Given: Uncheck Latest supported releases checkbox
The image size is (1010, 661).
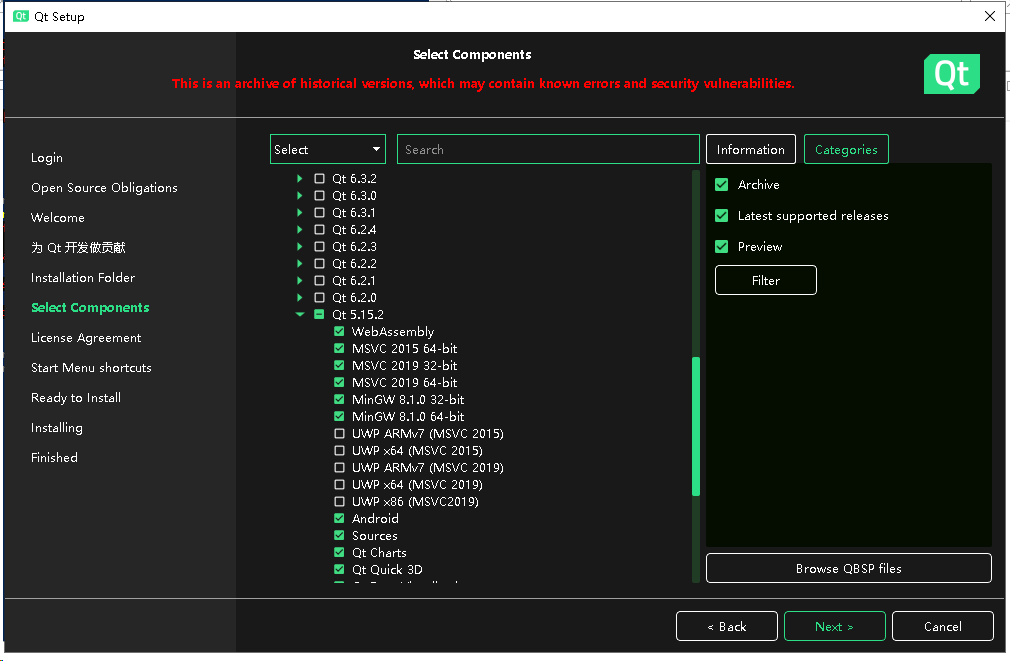Looking at the screenshot, I should pyautogui.click(x=721, y=216).
